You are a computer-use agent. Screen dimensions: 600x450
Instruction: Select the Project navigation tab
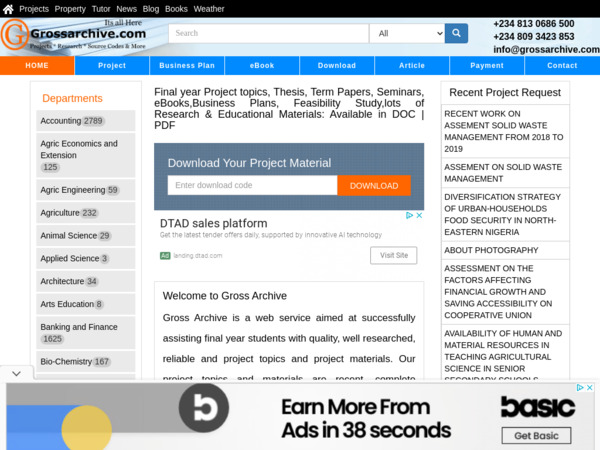click(x=112, y=65)
